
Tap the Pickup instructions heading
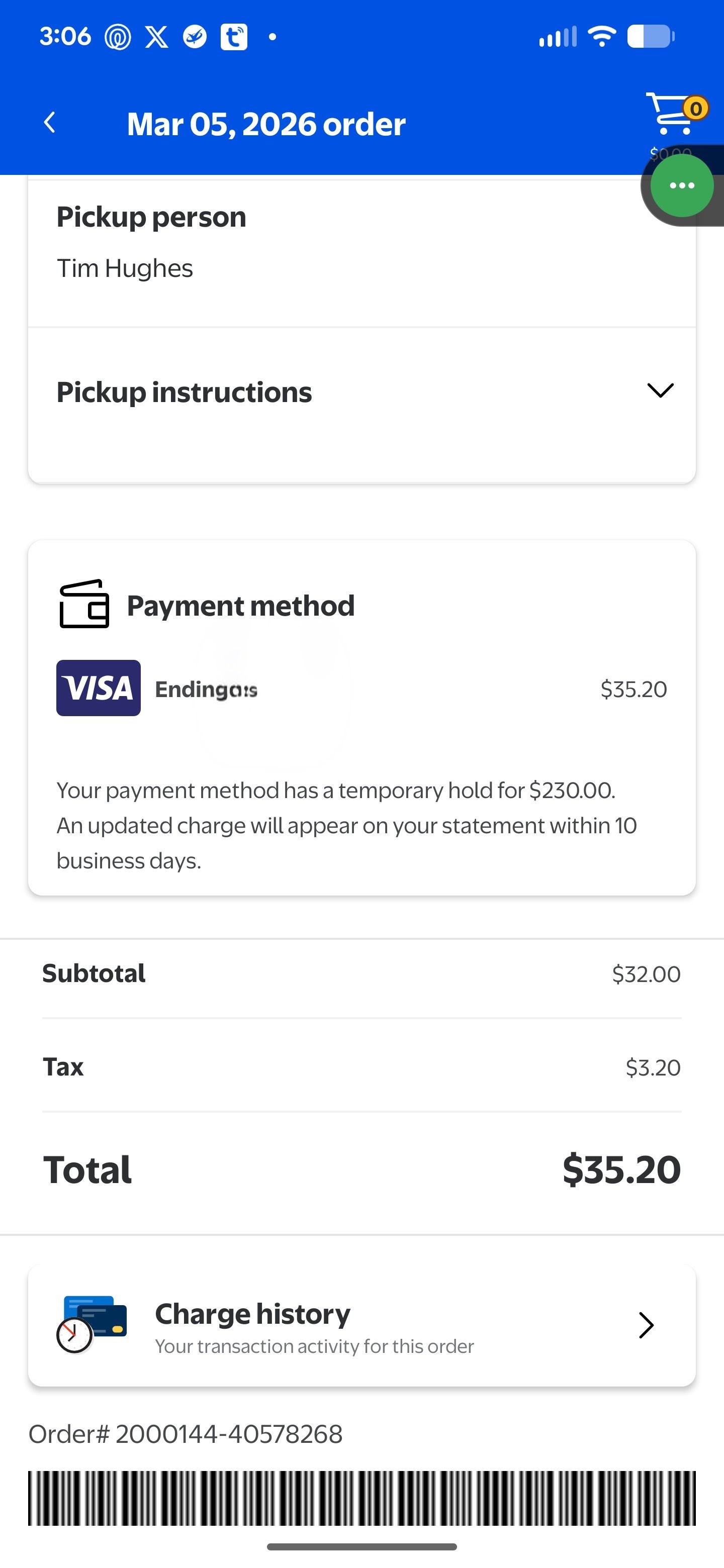184,392
